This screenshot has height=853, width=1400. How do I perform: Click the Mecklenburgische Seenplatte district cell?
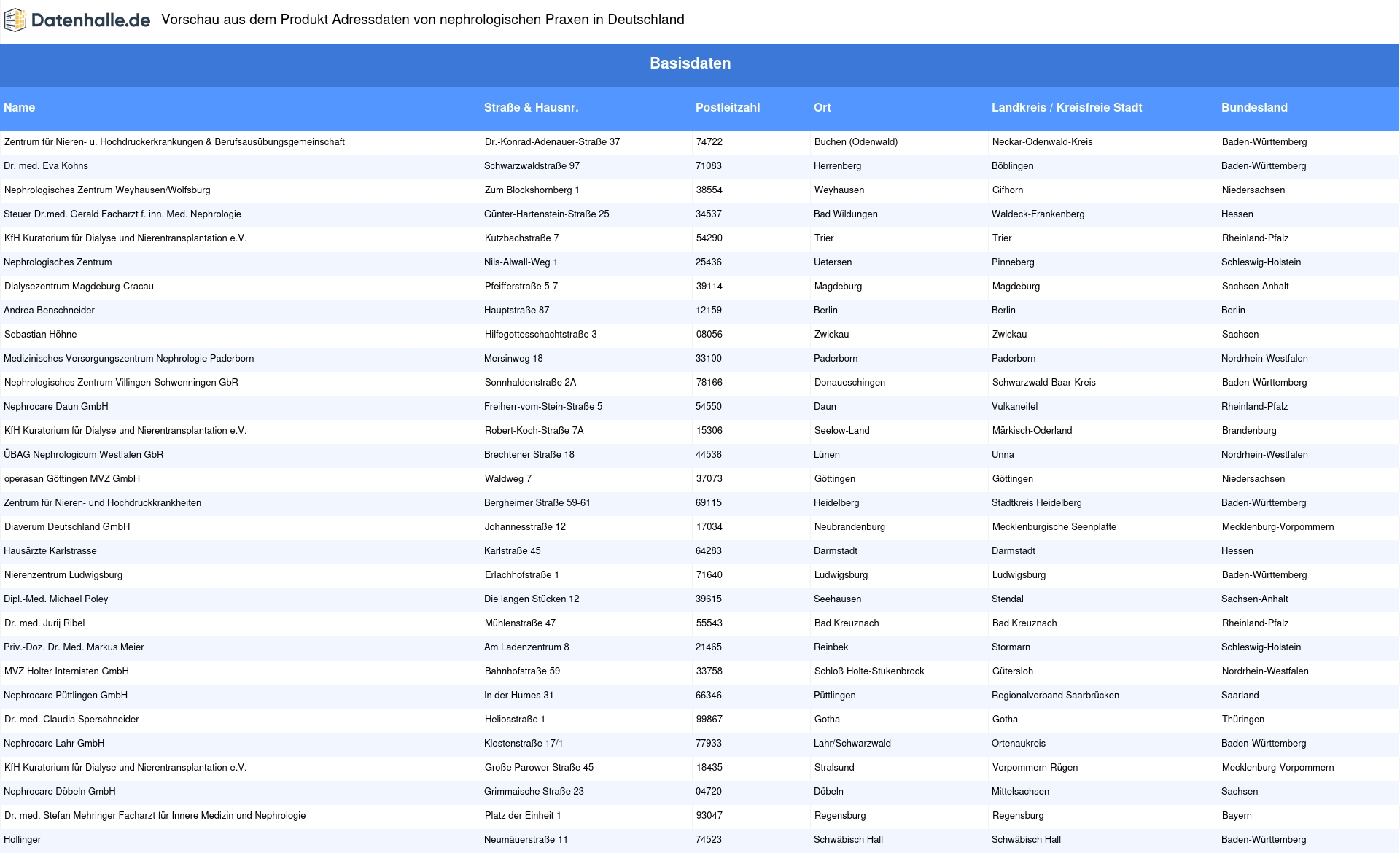click(x=1054, y=527)
